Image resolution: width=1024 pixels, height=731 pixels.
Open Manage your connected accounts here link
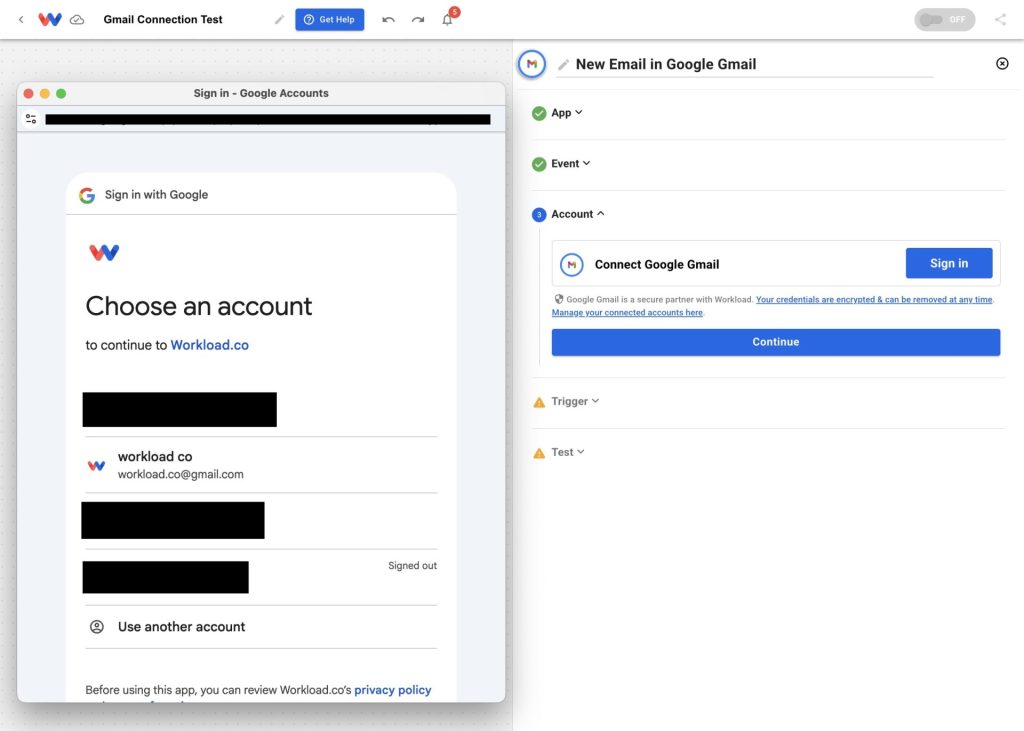(627, 312)
